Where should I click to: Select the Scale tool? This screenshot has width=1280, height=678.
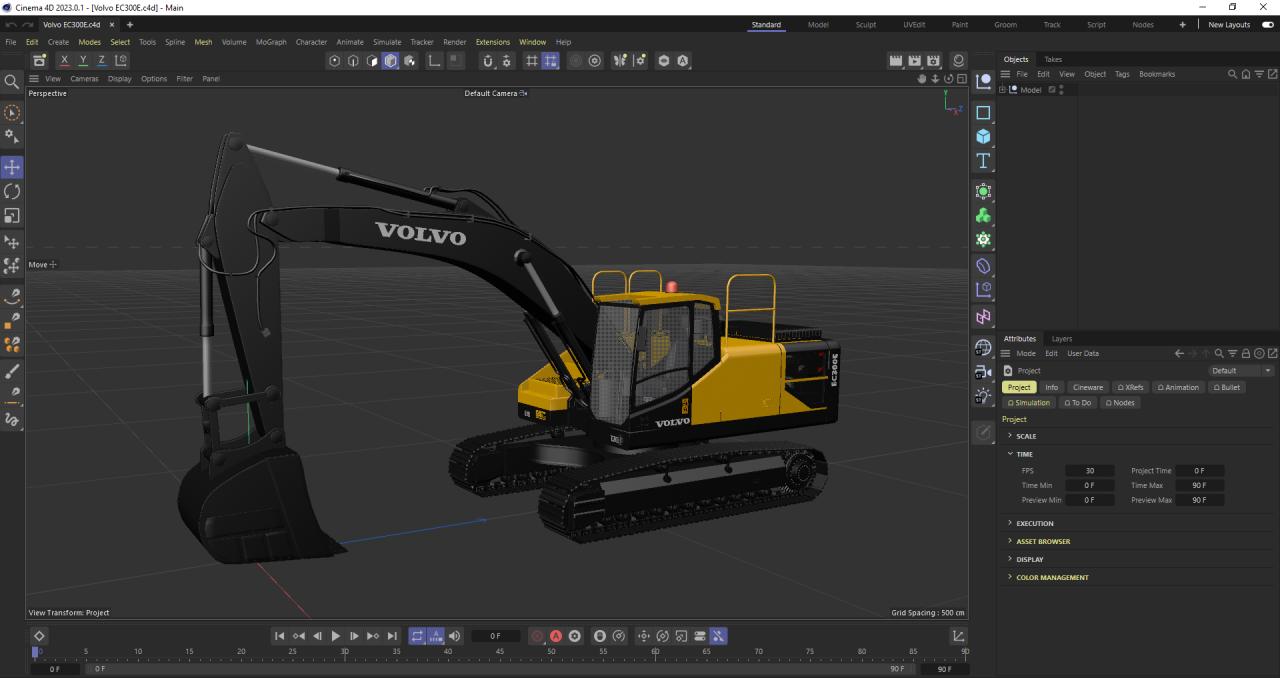[x=12, y=216]
